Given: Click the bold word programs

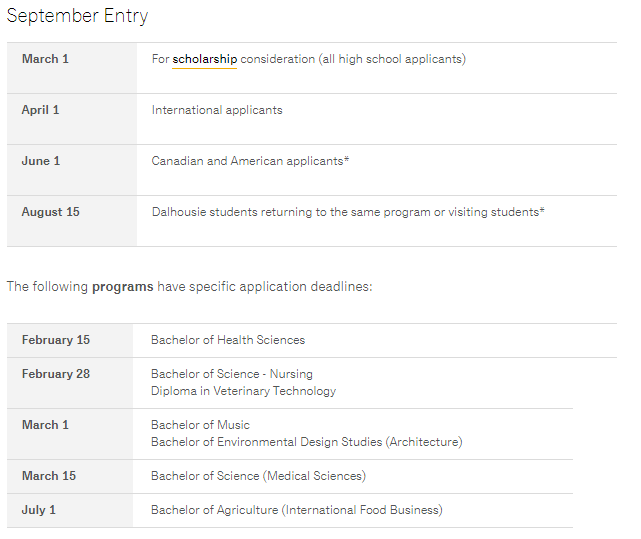Looking at the screenshot, I should coord(123,287).
